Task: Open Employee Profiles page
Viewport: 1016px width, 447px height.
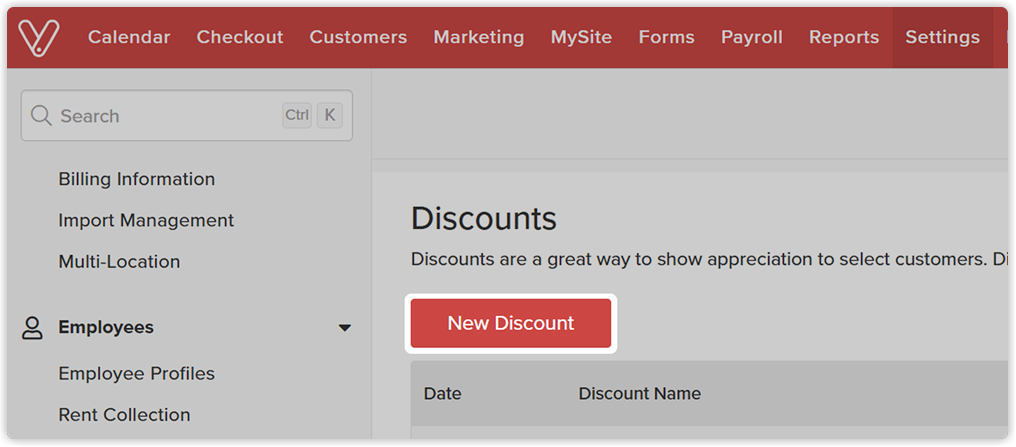Action: click(137, 374)
